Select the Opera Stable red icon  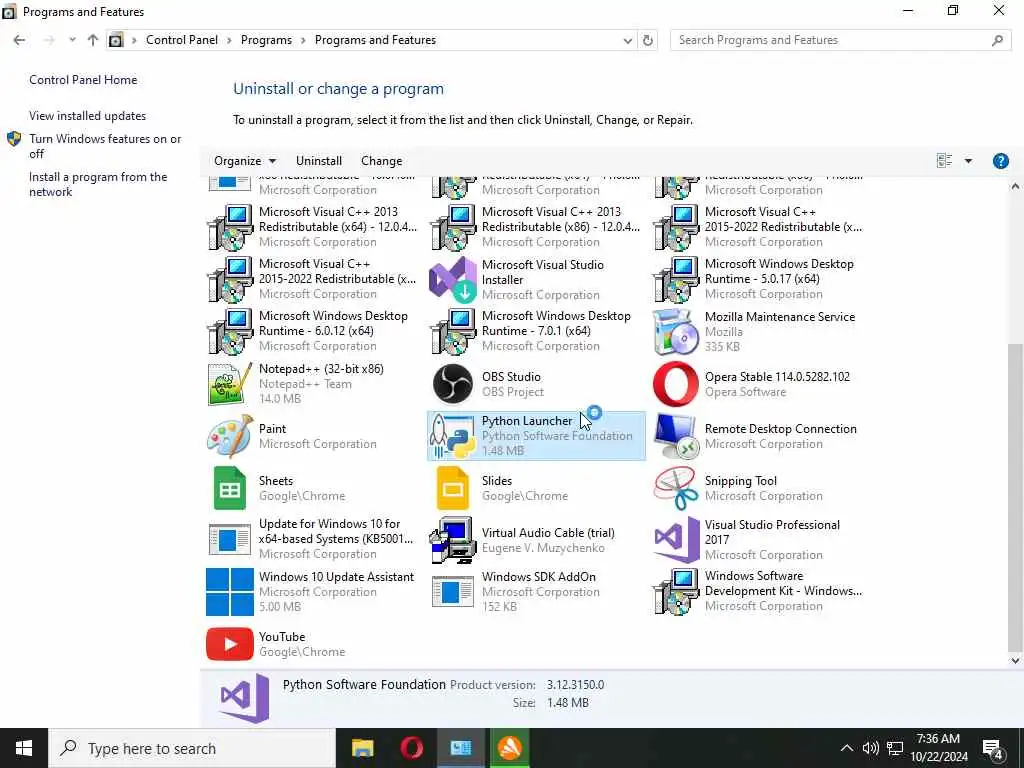click(x=675, y=384)
